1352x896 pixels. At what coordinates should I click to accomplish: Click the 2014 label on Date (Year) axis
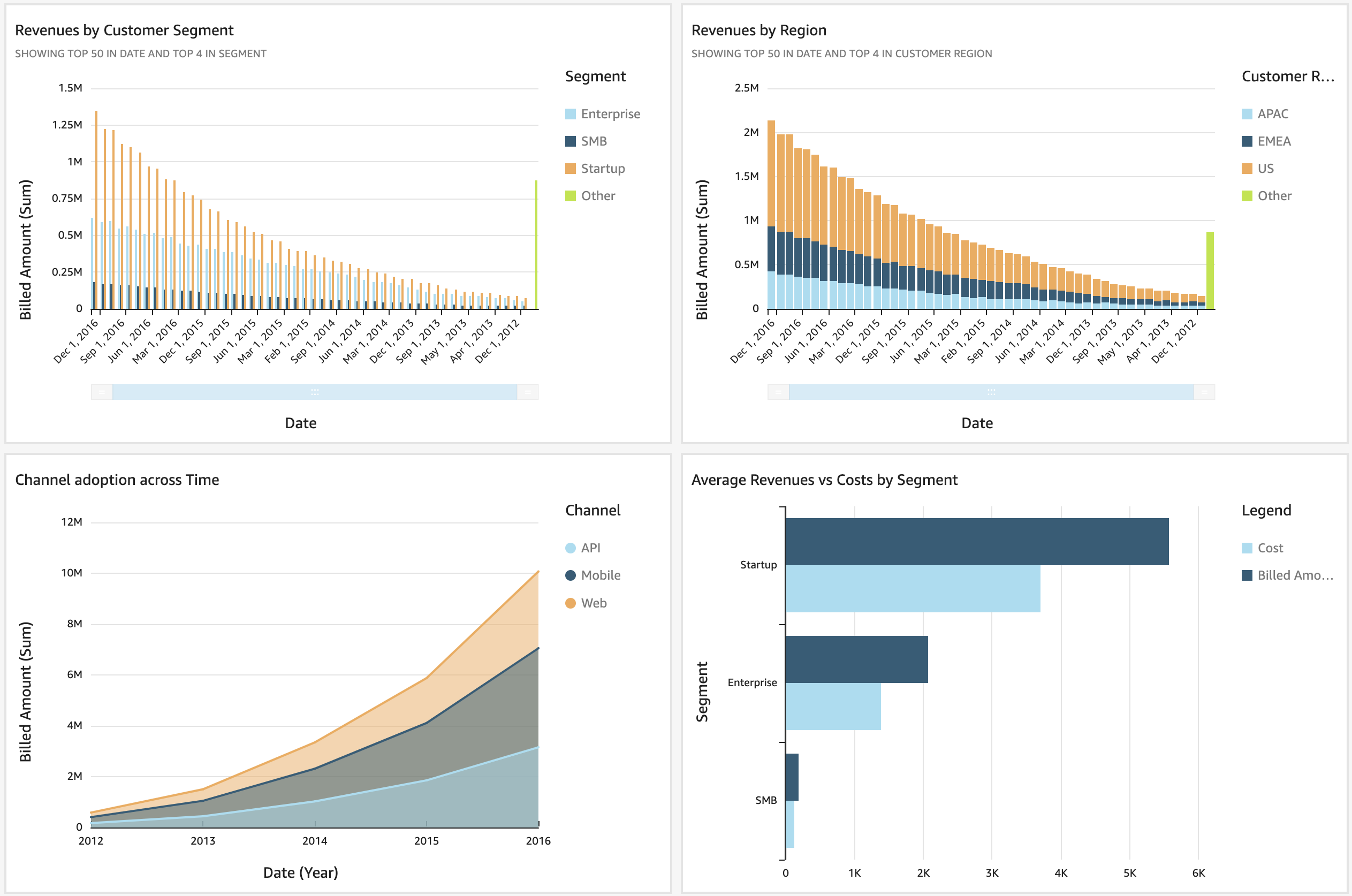315,841
